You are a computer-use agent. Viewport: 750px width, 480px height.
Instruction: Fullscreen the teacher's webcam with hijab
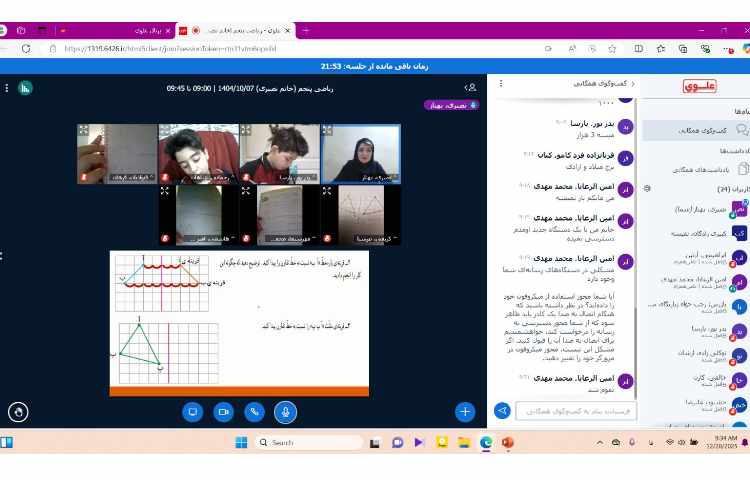[x=327, y=130]
